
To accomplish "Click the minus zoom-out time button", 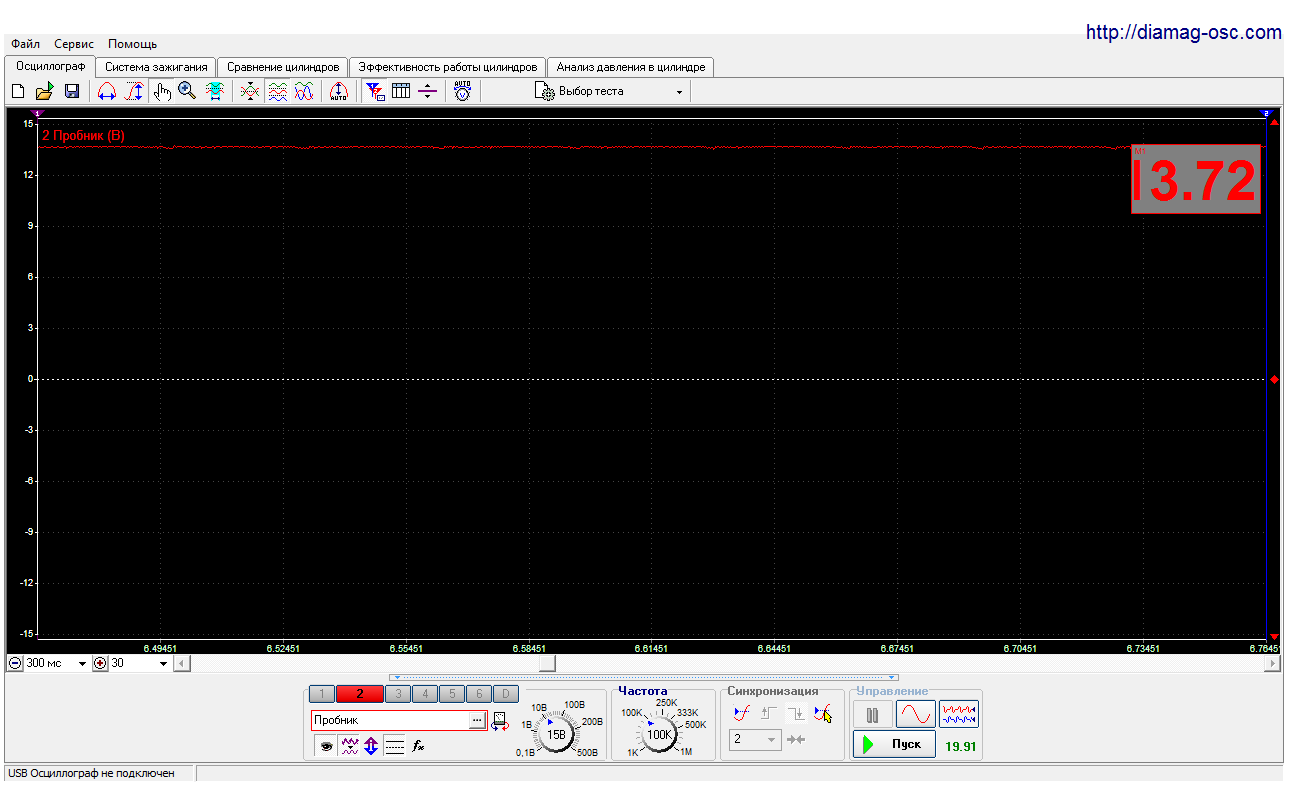I will point(15,663).
